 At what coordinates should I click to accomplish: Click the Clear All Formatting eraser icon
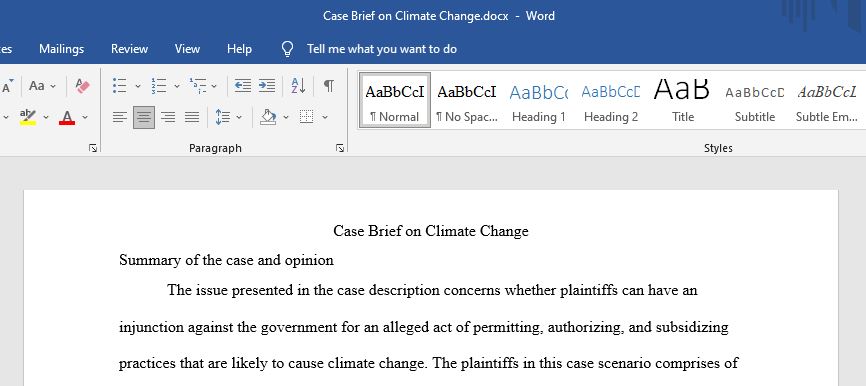point(82,86)
